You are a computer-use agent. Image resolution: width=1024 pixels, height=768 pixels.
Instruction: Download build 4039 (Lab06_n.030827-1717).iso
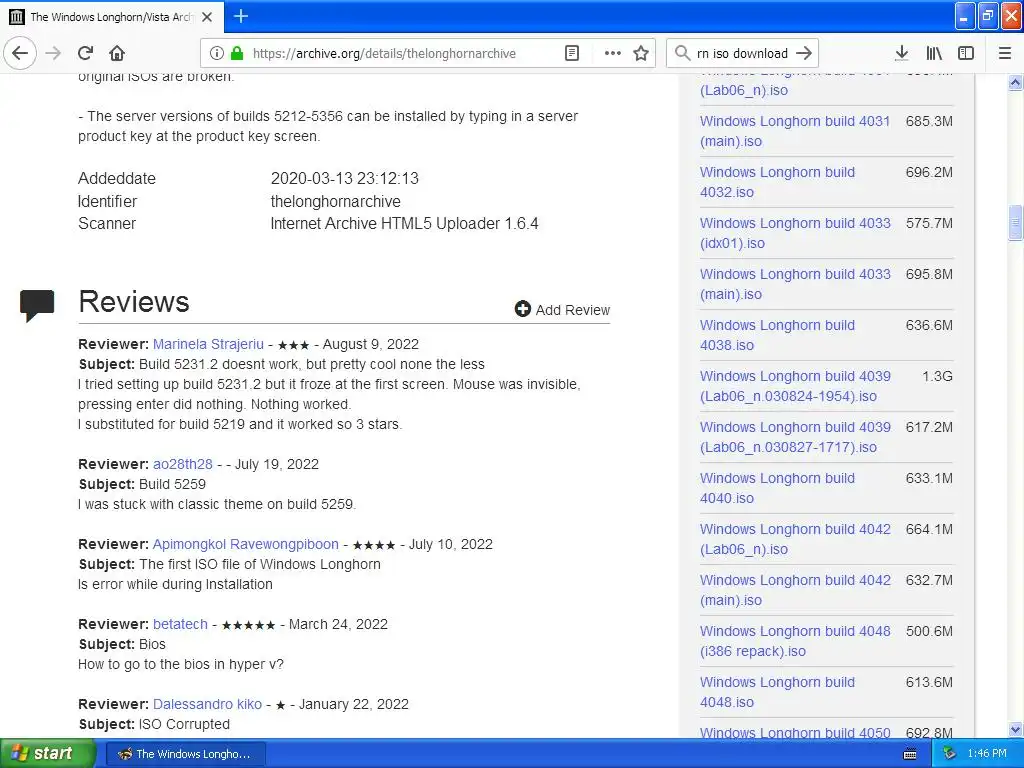click(x=795, y=437)
